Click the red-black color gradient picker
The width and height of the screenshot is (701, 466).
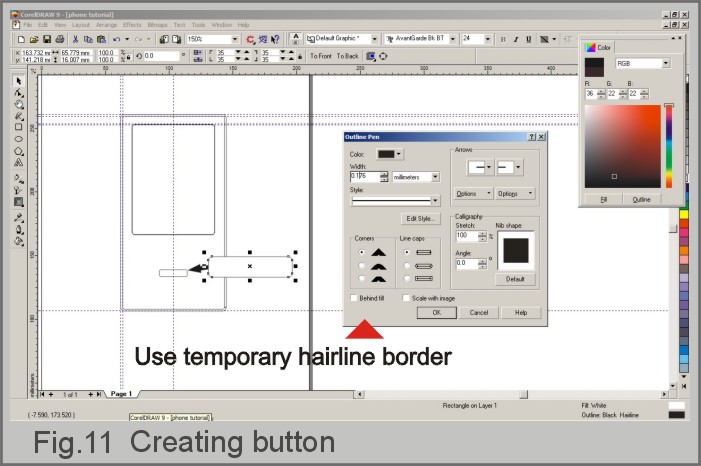click(x=622, y=146)
